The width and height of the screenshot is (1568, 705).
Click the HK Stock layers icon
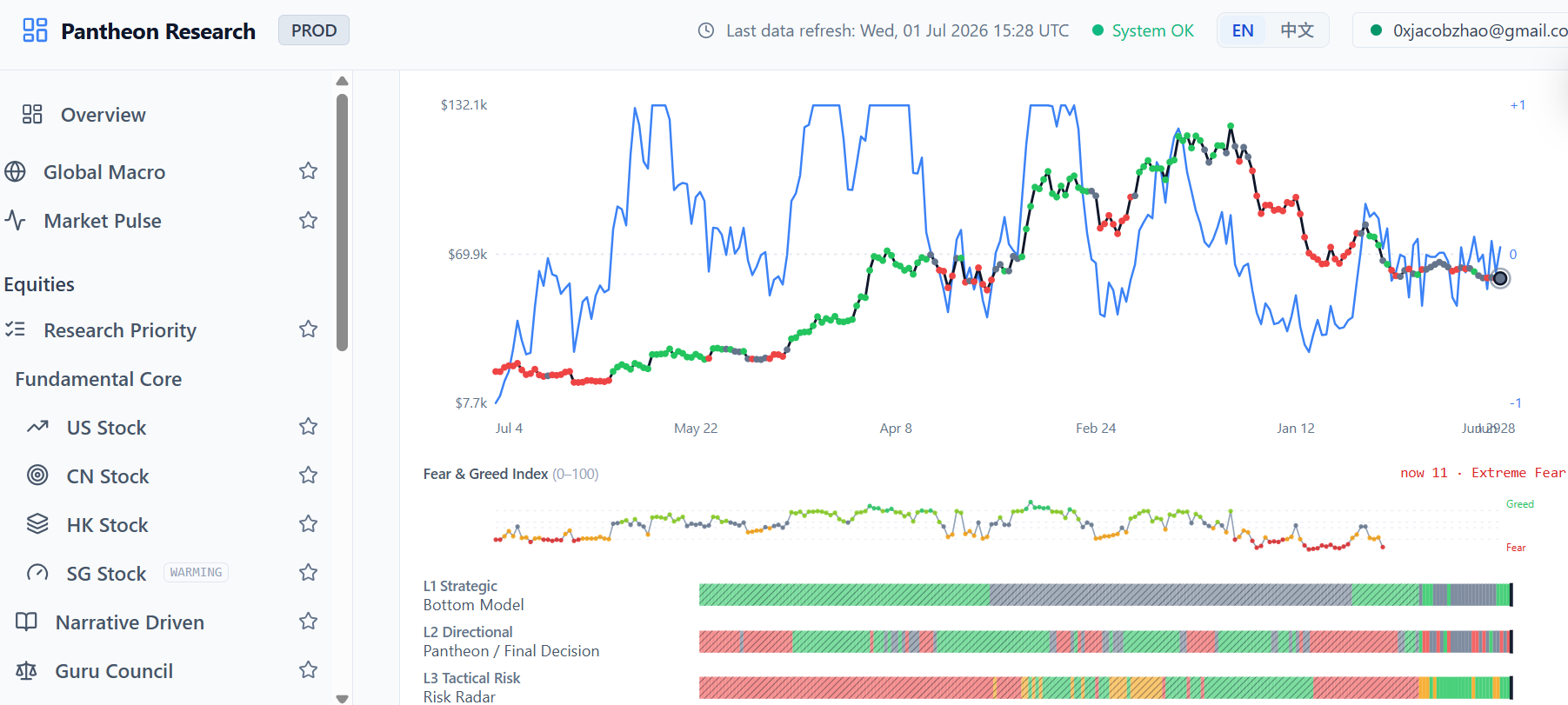[37, 524]
